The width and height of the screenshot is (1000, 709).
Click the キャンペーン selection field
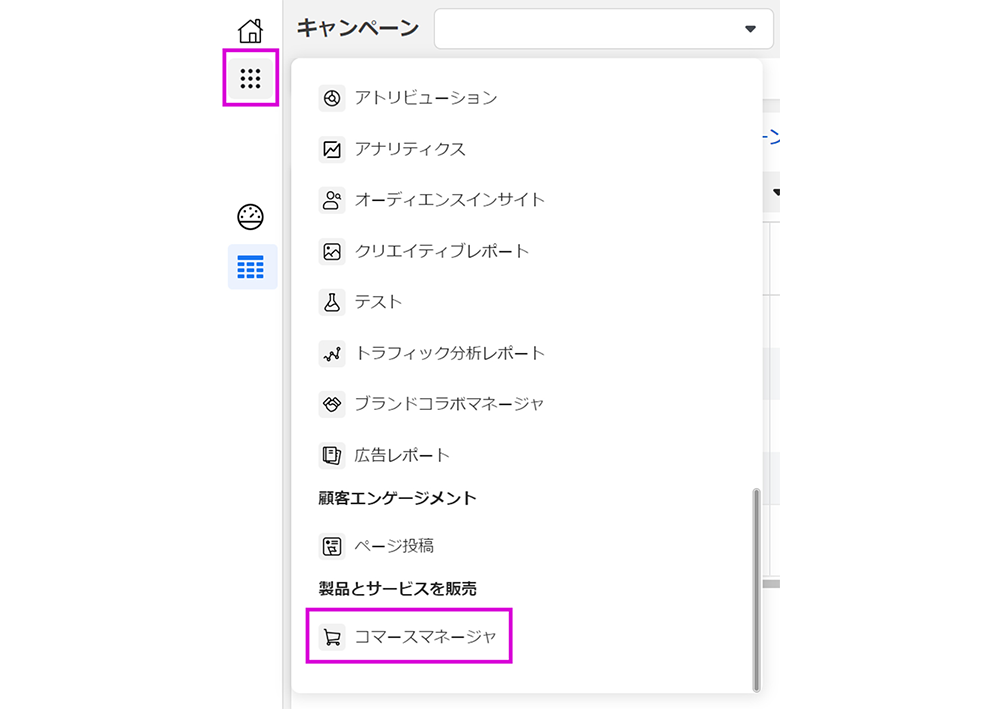click(x=603, y=29)
